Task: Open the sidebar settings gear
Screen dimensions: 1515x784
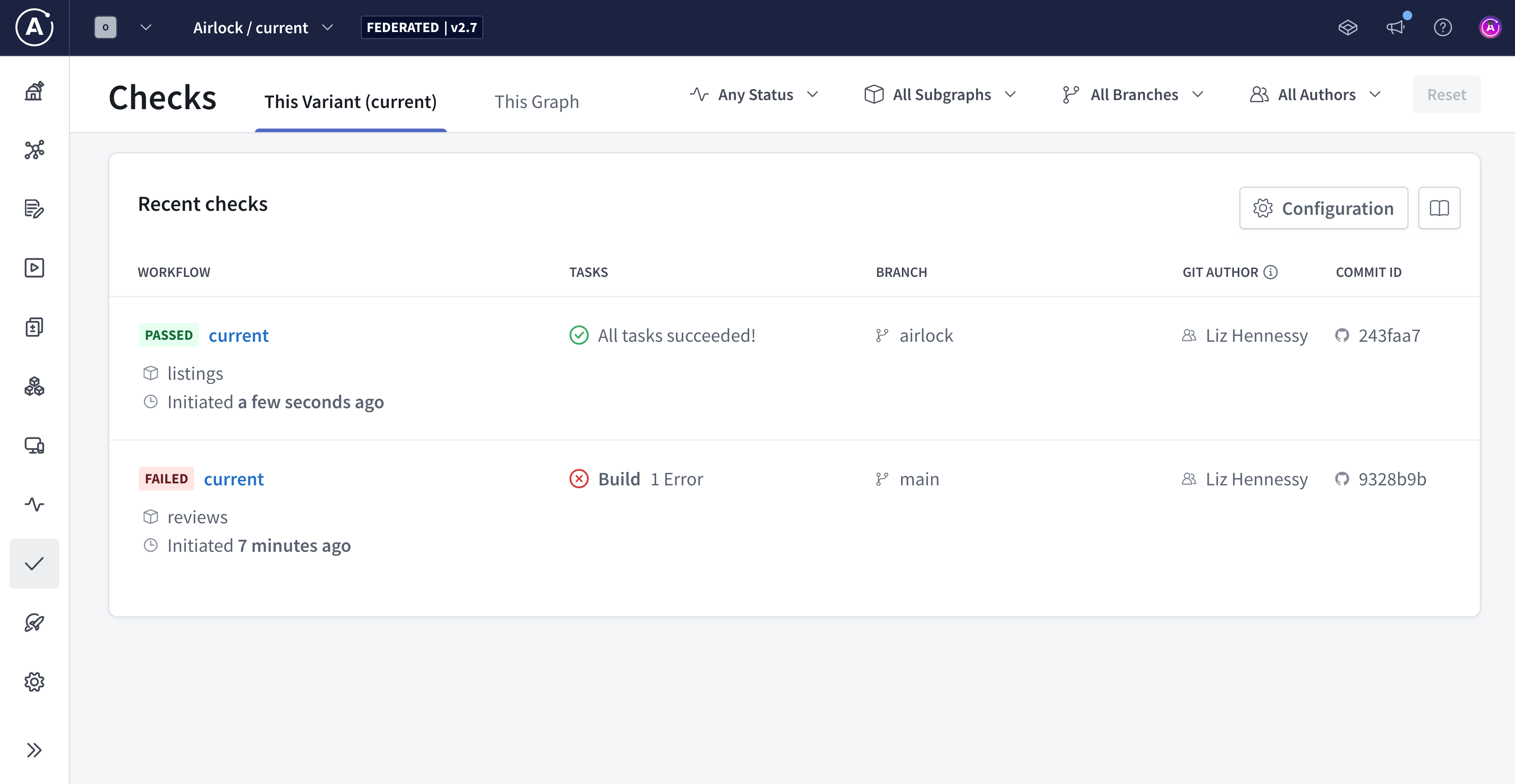Action: tap(34, 682)
